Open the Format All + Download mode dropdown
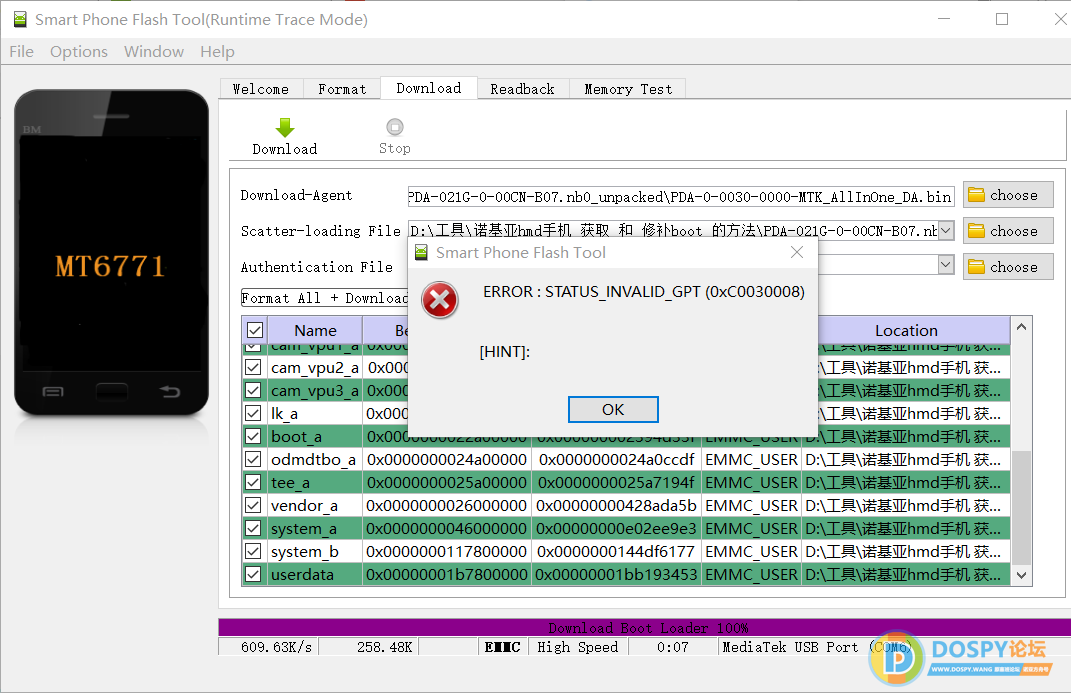 325,298
